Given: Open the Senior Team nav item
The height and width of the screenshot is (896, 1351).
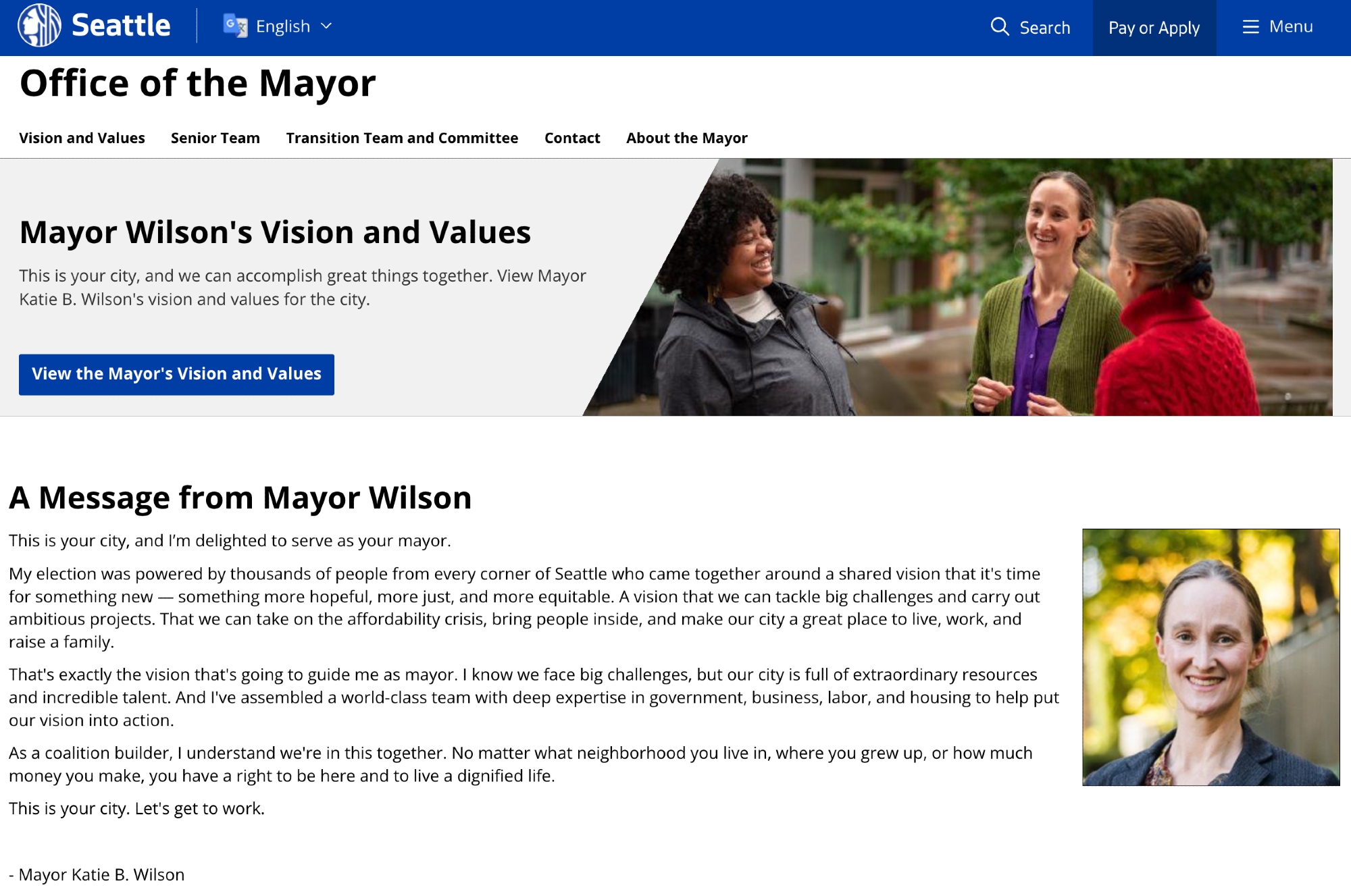Looking at the screenshot, I should click(215, 138).
